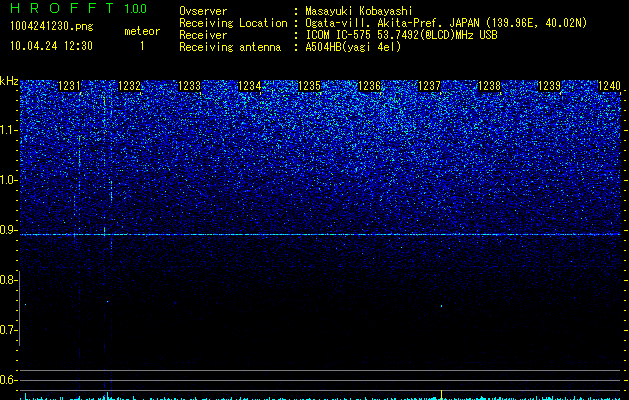
Task: Click the 1231 time marker
Action: (x=69, y=86)
